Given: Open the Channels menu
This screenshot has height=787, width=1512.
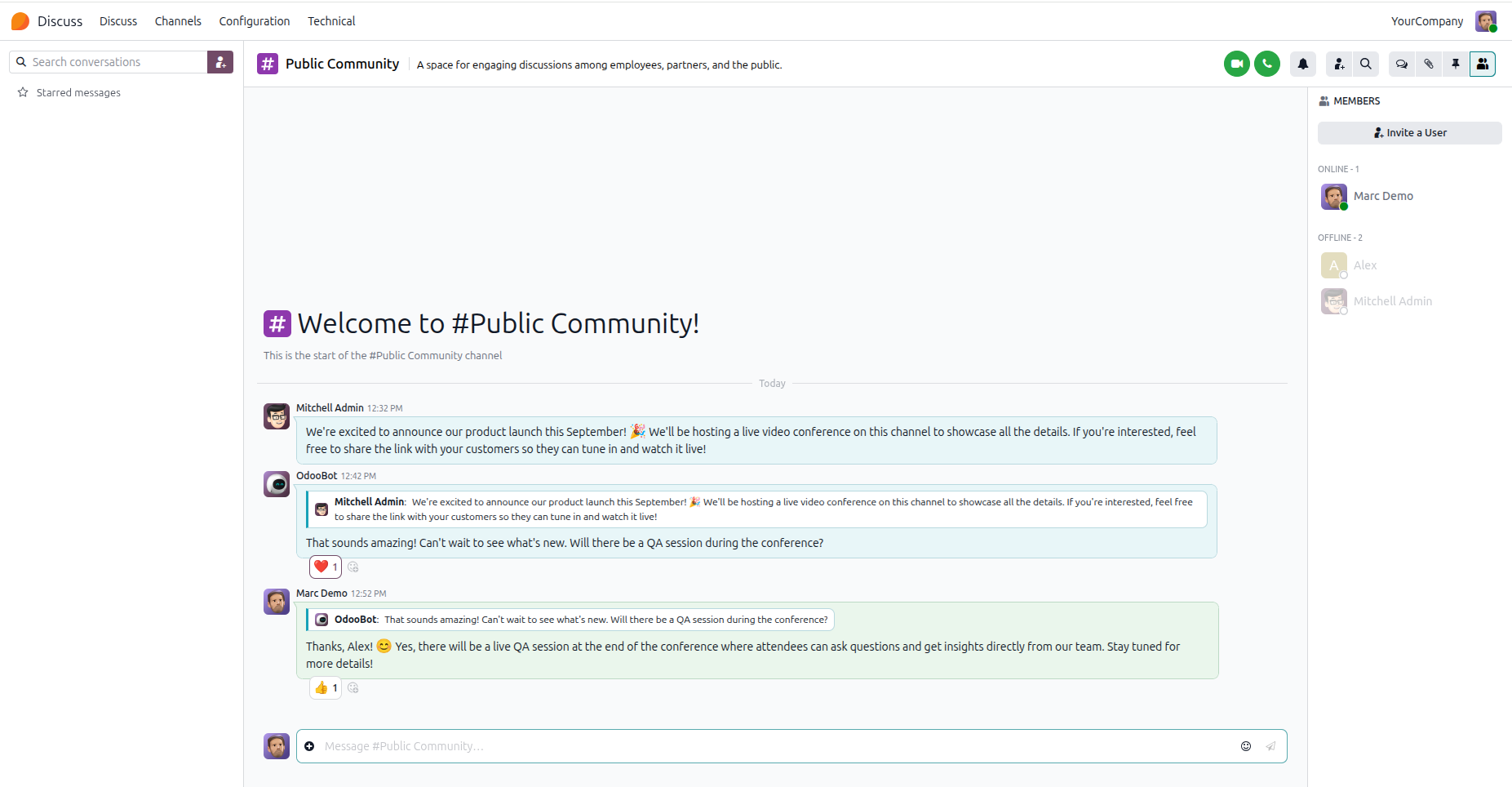Looking at the screenshot, I should point(178,21).
